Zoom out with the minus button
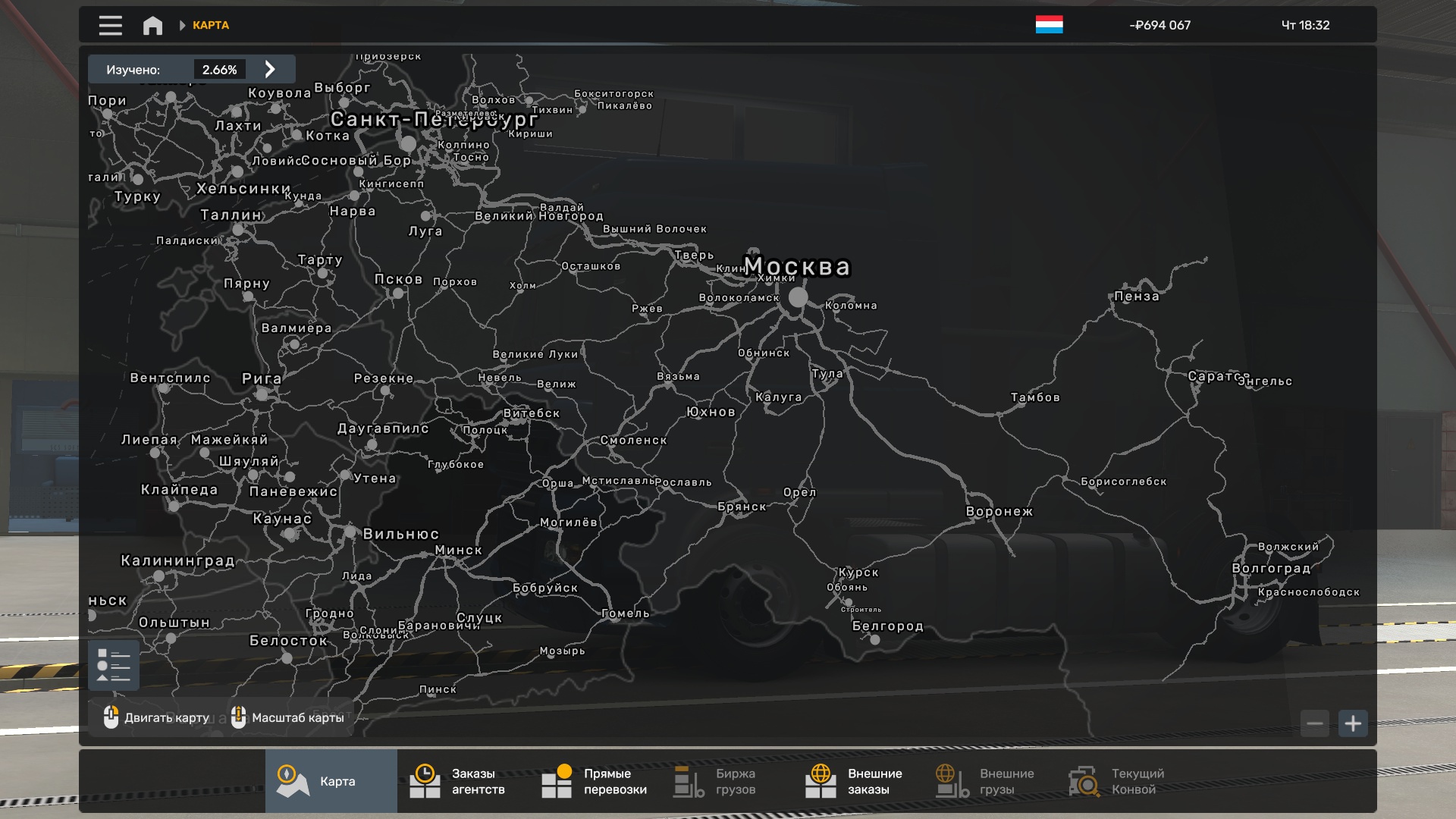Viewport: 1456px width, 819px height. coord(1315,723)
